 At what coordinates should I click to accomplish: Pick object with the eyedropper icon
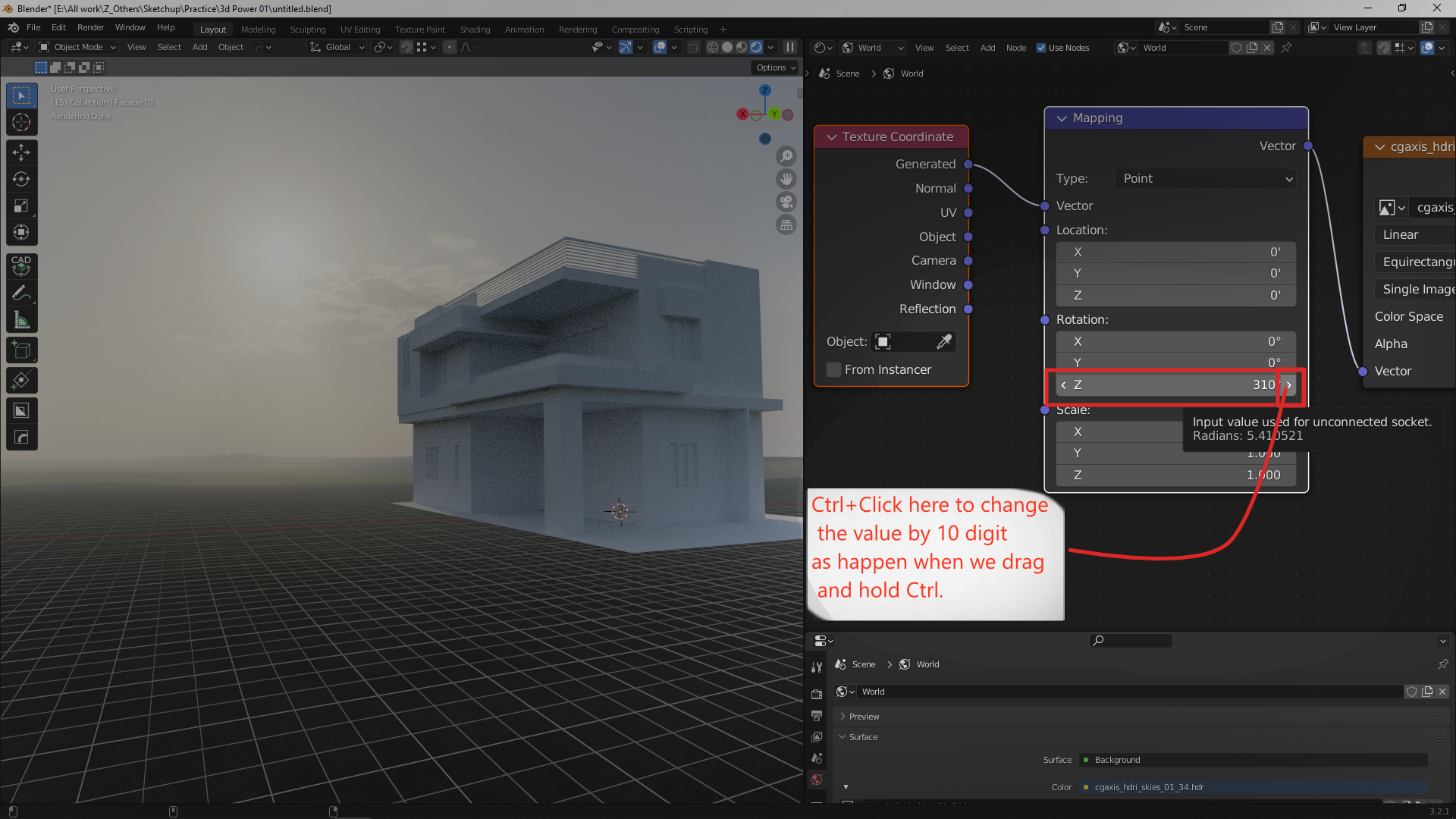pyautogui.click(x=944, y=342)
